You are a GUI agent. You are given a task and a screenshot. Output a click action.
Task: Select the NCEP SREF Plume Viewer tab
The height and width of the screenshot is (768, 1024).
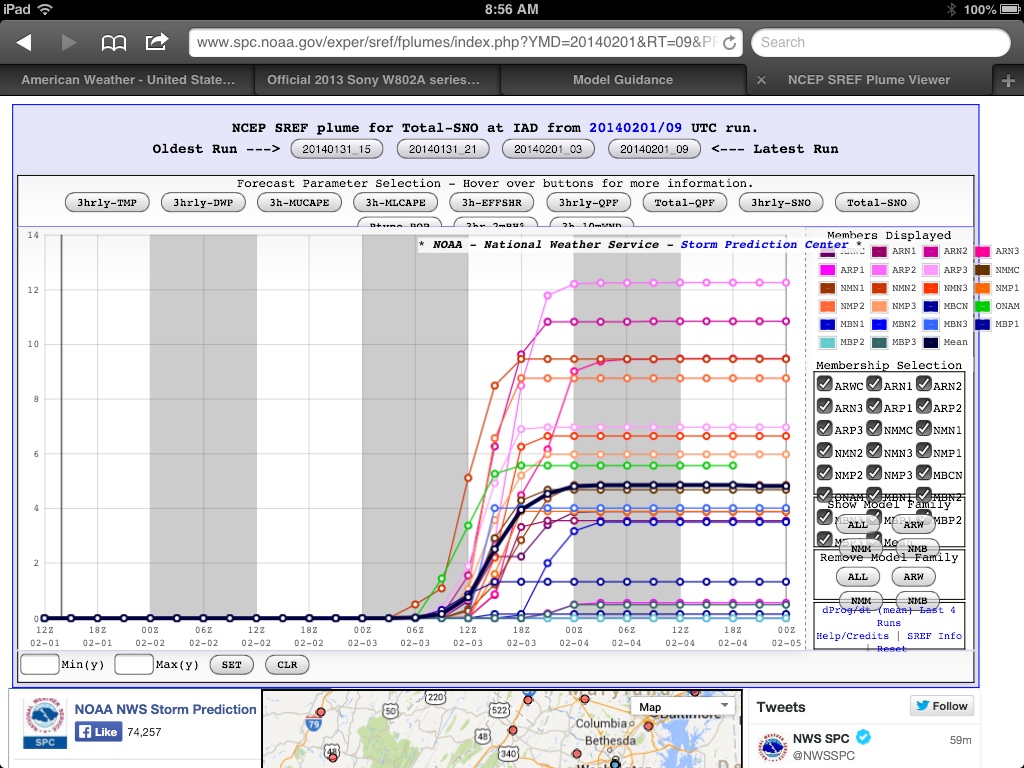[869, 80]
